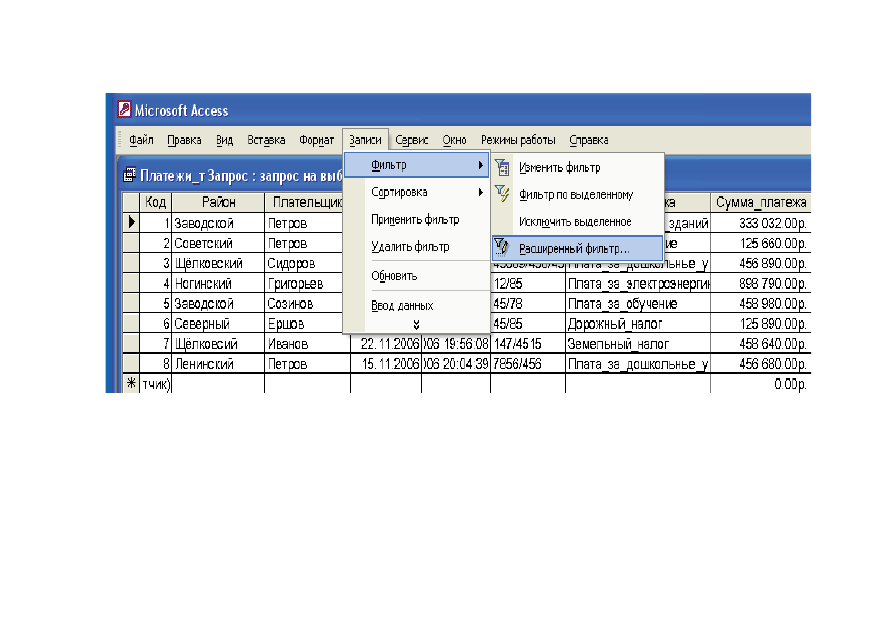Click the Щёлковский cell in row 3

tap(218, 263)
